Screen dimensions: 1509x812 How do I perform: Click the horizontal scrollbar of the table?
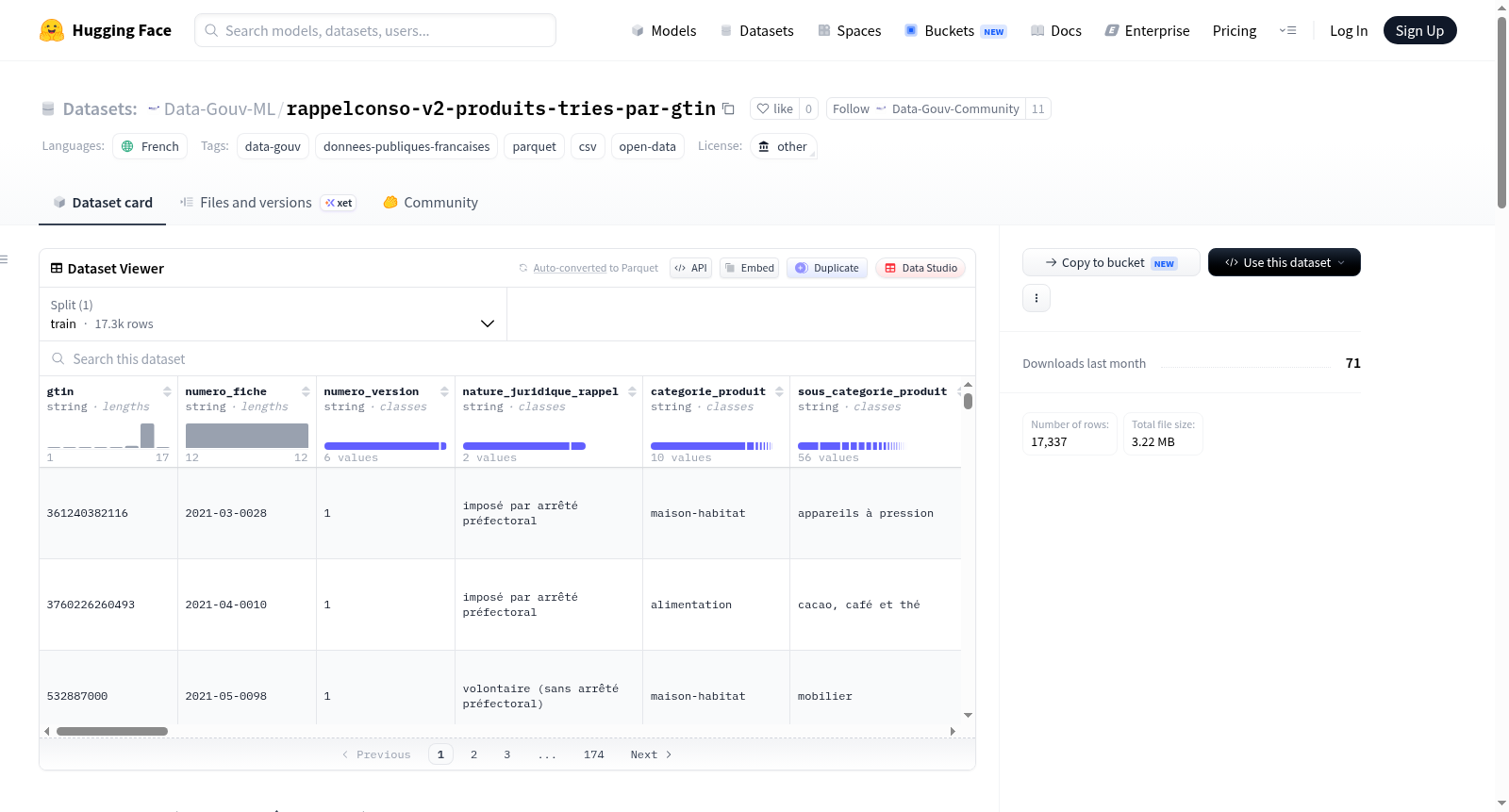[x=112, y=731]
